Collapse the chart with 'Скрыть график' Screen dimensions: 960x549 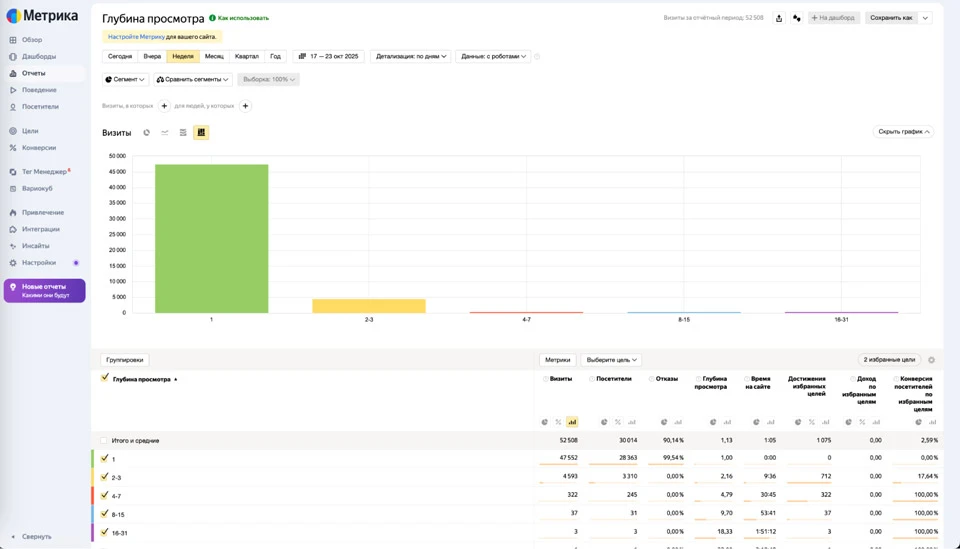point(903,132)
